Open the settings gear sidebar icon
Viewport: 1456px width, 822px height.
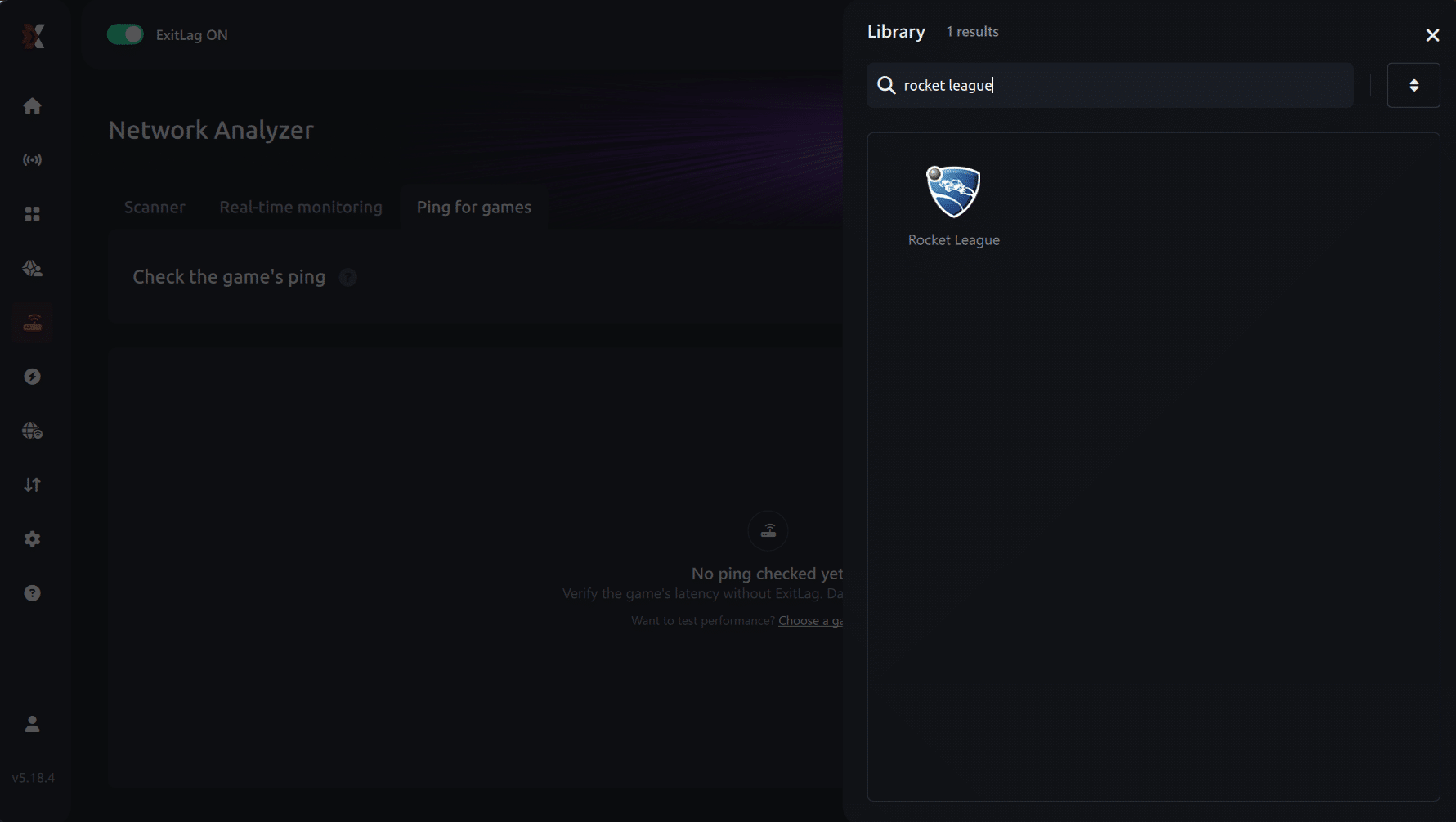(33, 539)
